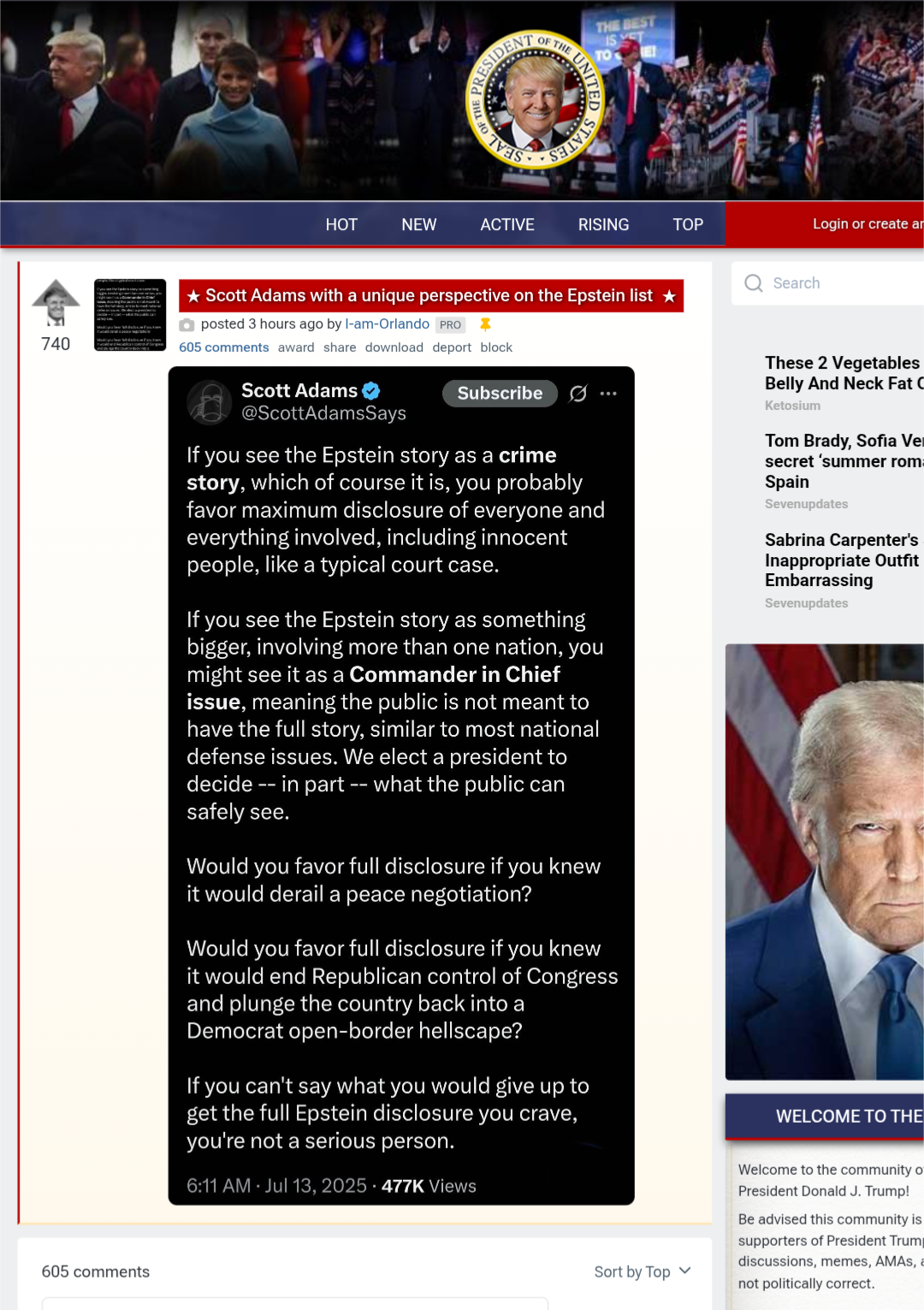Click the embedded tweet image

coord(401,785)
